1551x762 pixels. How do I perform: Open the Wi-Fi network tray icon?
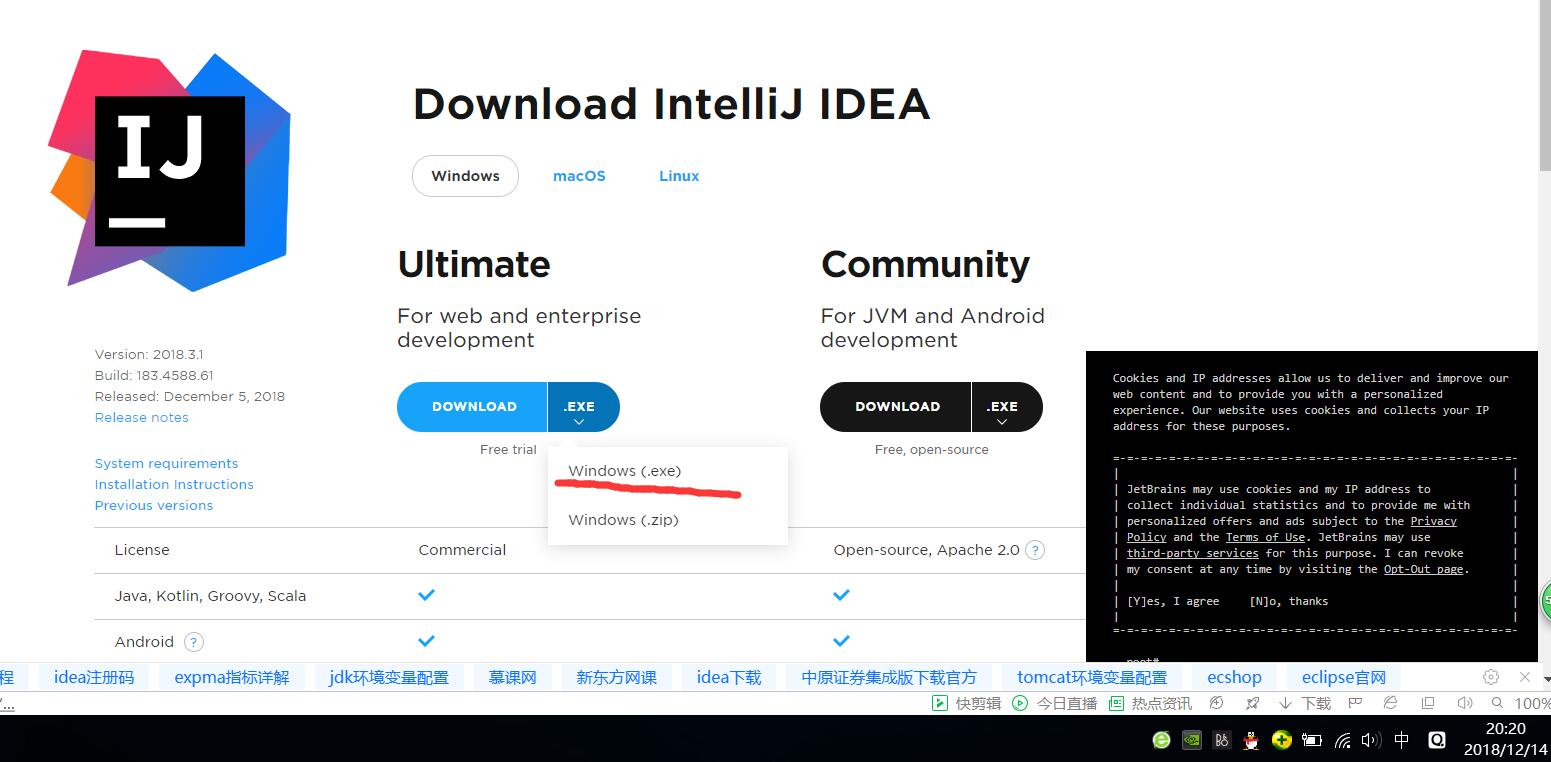point(1343,741)
